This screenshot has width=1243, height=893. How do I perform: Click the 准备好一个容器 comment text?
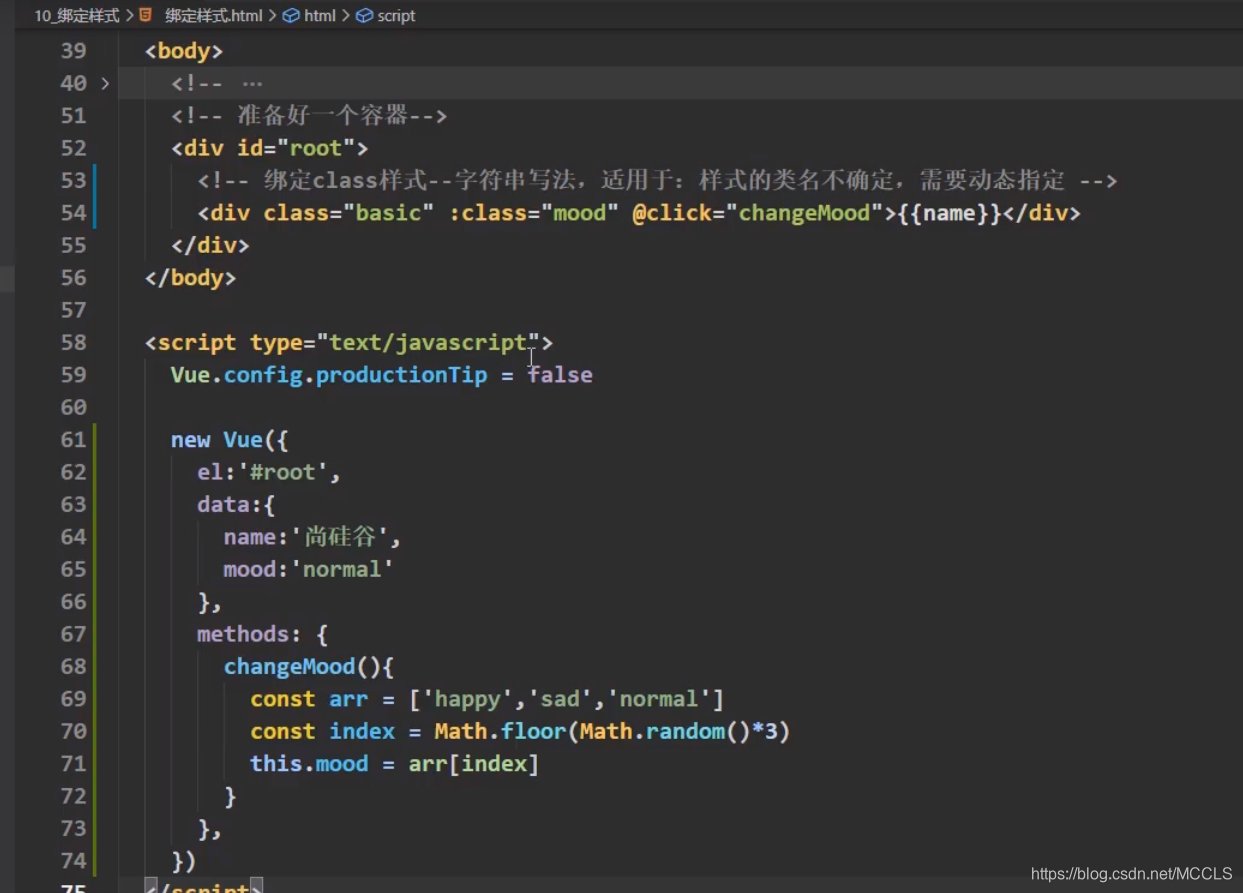pos(323,116)
